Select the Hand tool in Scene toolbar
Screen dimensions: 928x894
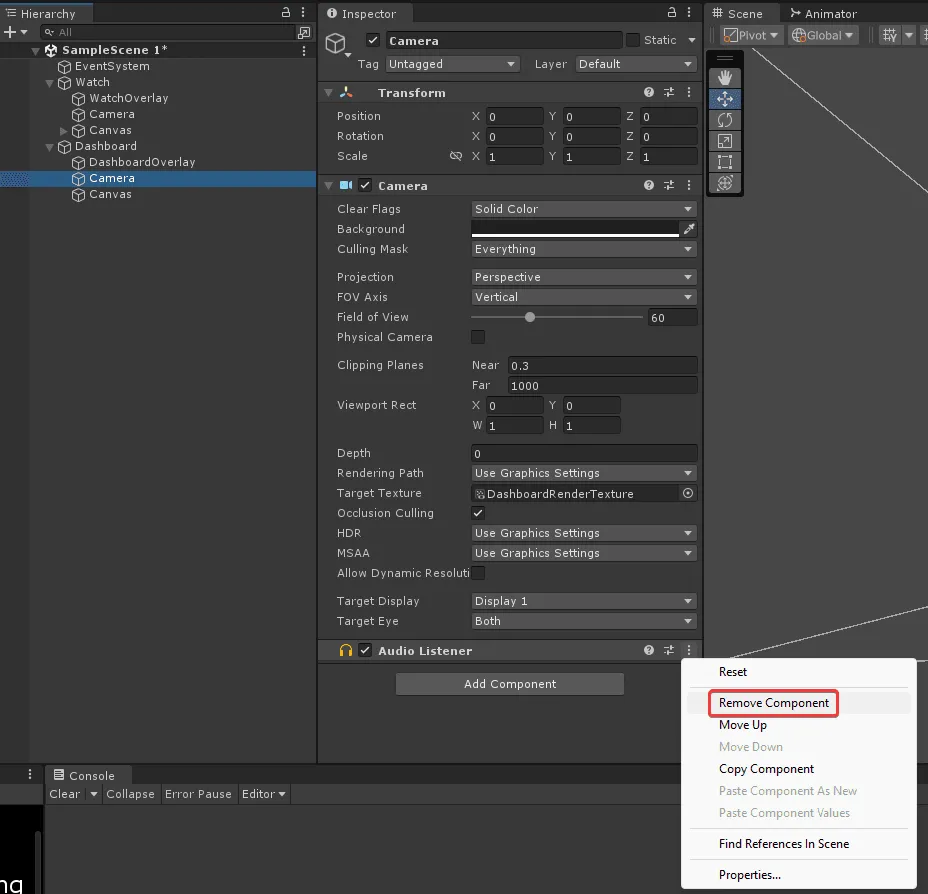click(725, 78)
